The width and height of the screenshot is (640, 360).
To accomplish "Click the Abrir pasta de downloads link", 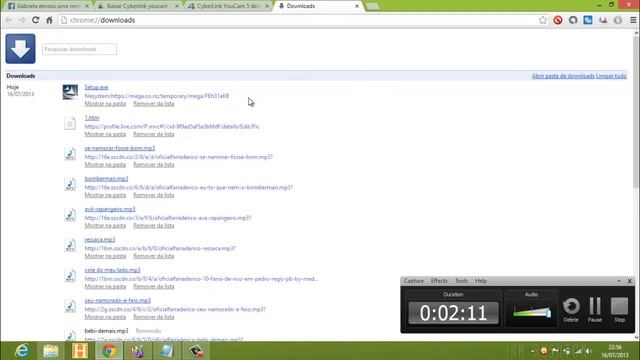I will [563, 76].
